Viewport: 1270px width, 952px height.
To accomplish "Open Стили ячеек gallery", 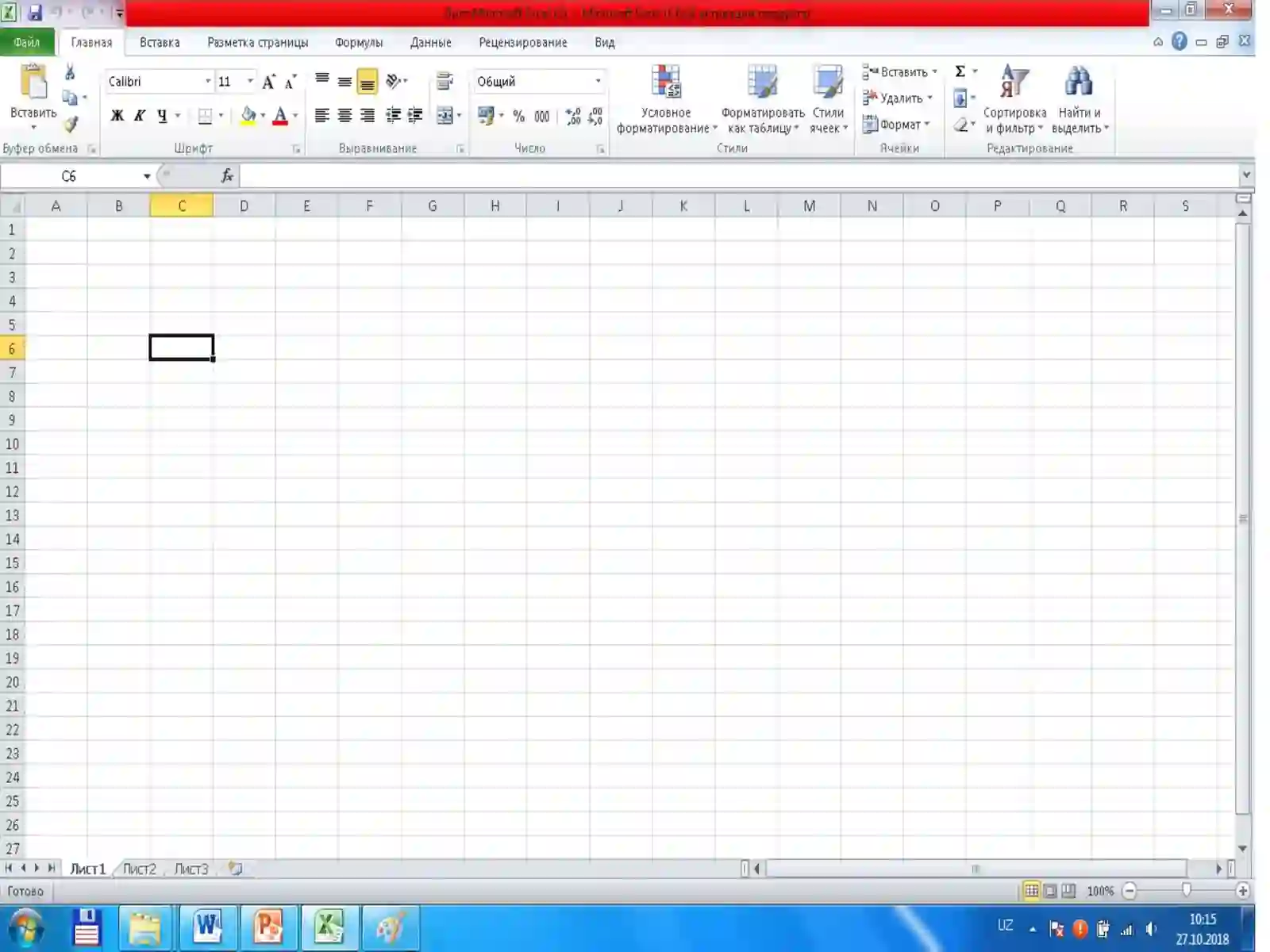I will click(x=828, y=99).
